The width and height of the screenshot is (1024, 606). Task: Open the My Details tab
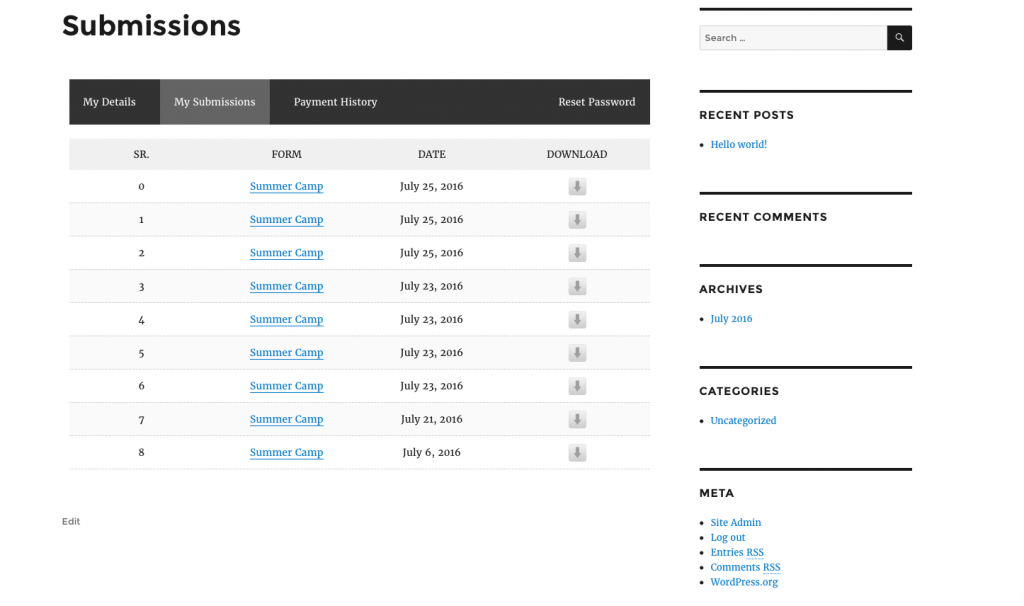click(109, 102)
